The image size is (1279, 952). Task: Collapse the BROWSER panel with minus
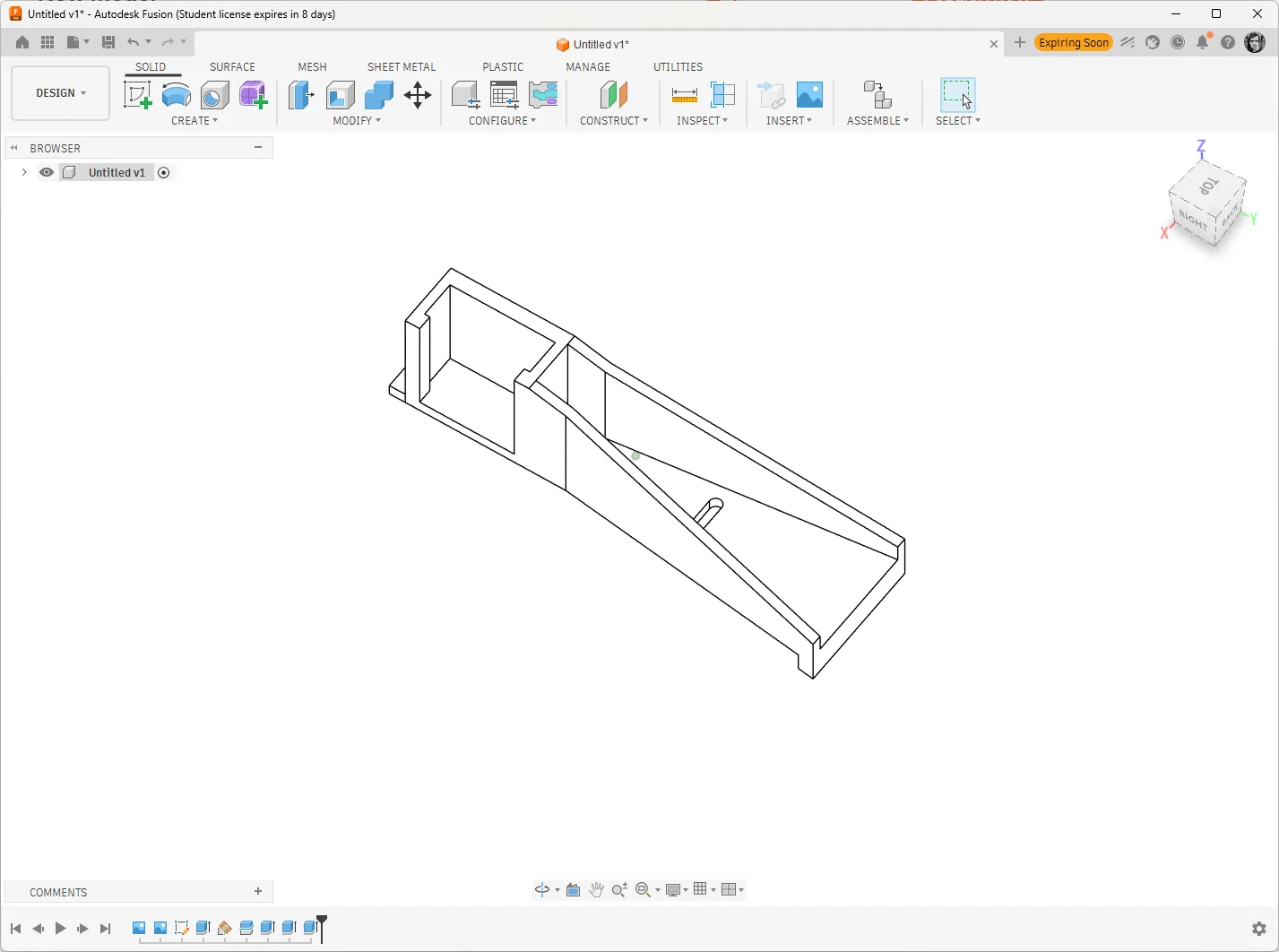(x=258, y=148)
